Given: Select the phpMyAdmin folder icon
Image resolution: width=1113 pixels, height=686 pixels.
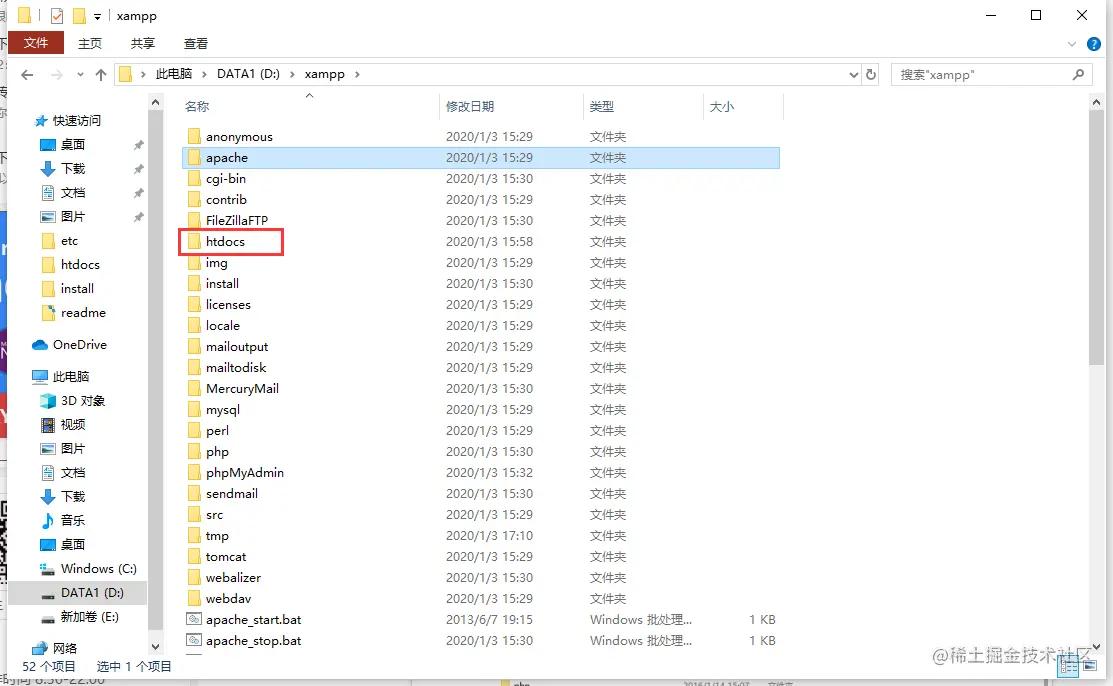Looking at the screenshot, I should pyautogui.click(x=194, y=472).
